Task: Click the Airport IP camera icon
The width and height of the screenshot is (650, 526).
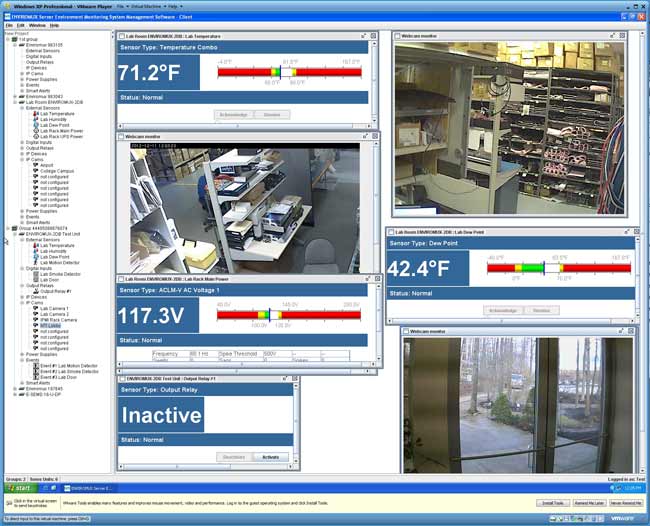Action: coord(35,165)
